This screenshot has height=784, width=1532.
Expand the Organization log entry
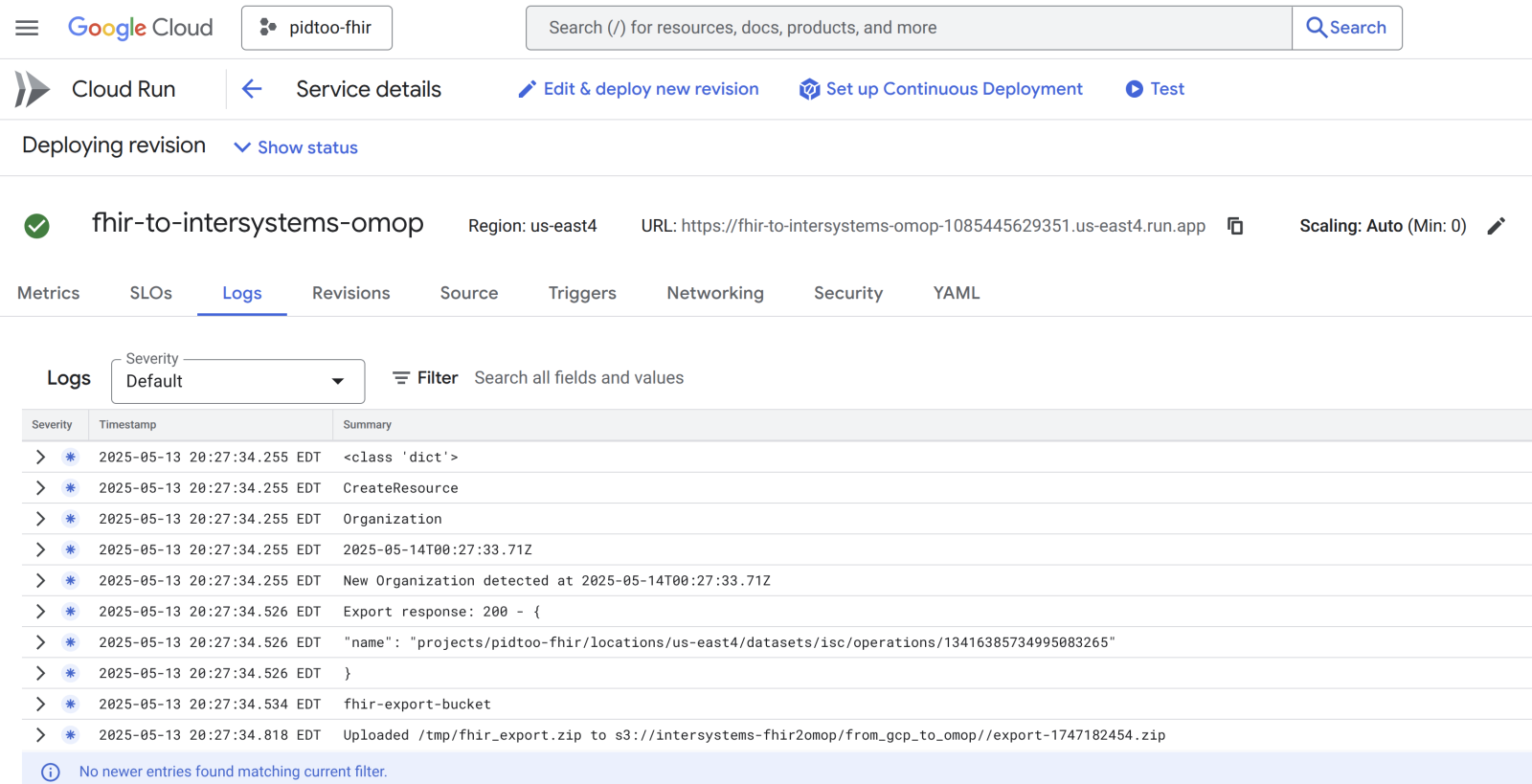(x=40, y=519)
